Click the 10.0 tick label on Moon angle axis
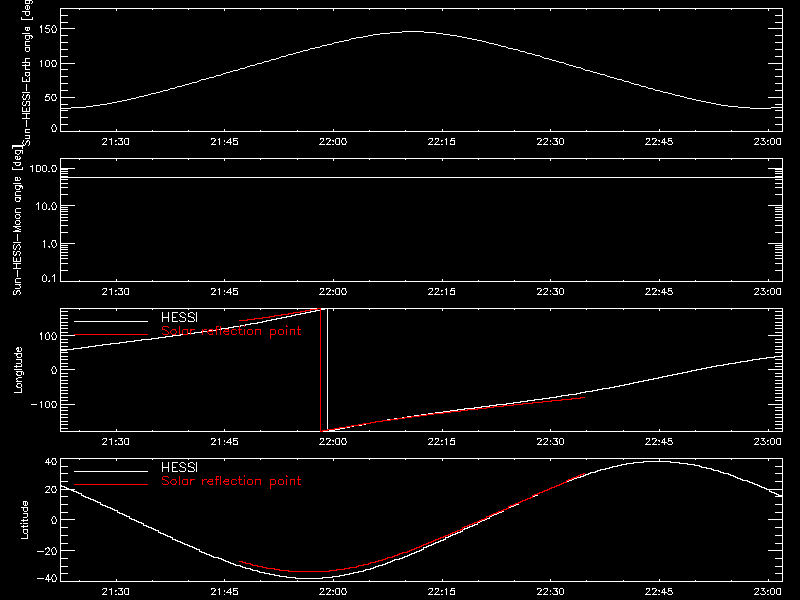This screenshot has height=600, width=800. 46,207
